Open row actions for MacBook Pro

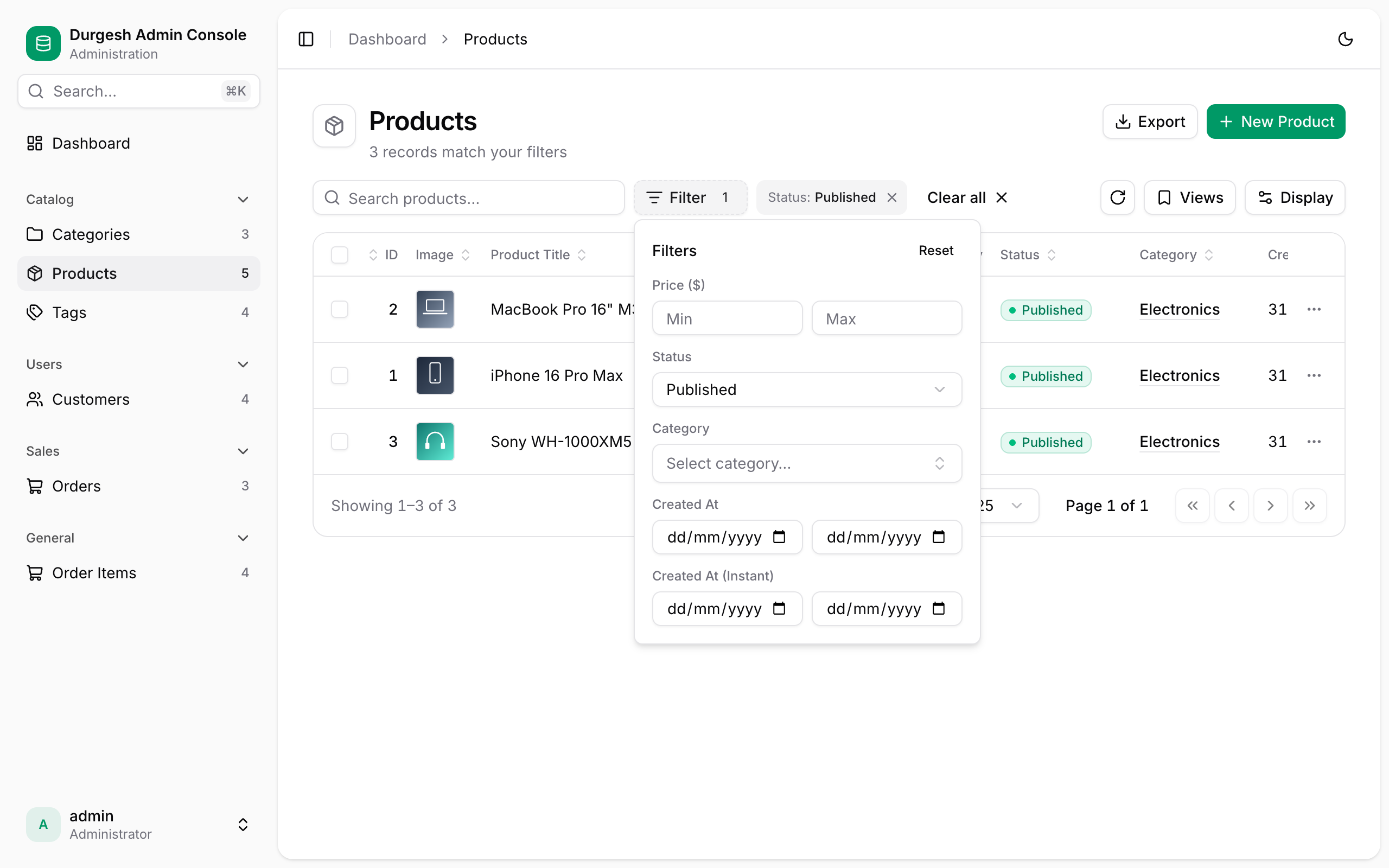pos(1314,309)
